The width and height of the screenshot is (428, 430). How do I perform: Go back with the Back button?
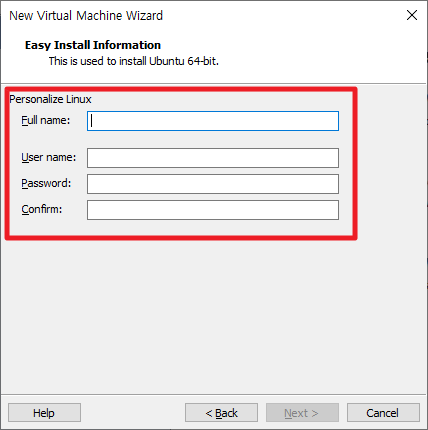click(221, 413)
